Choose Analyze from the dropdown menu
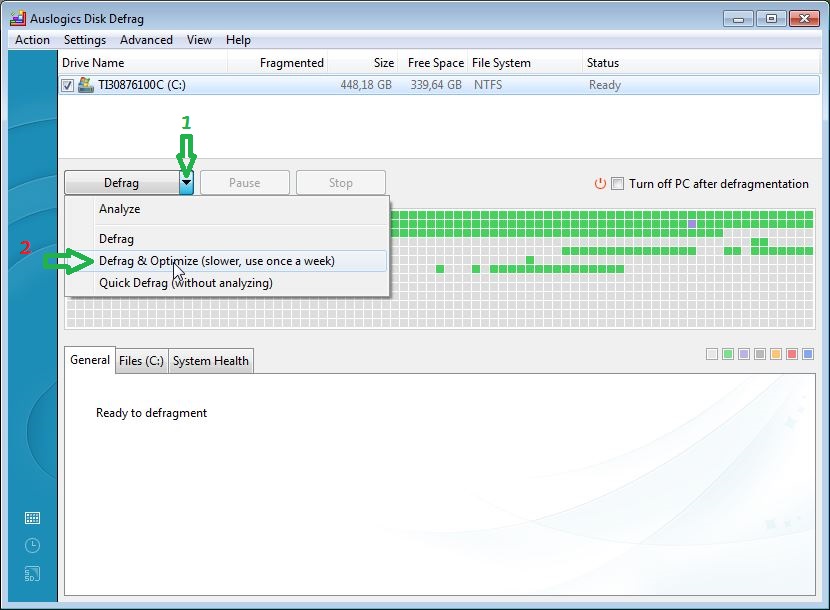 [227, 209]
